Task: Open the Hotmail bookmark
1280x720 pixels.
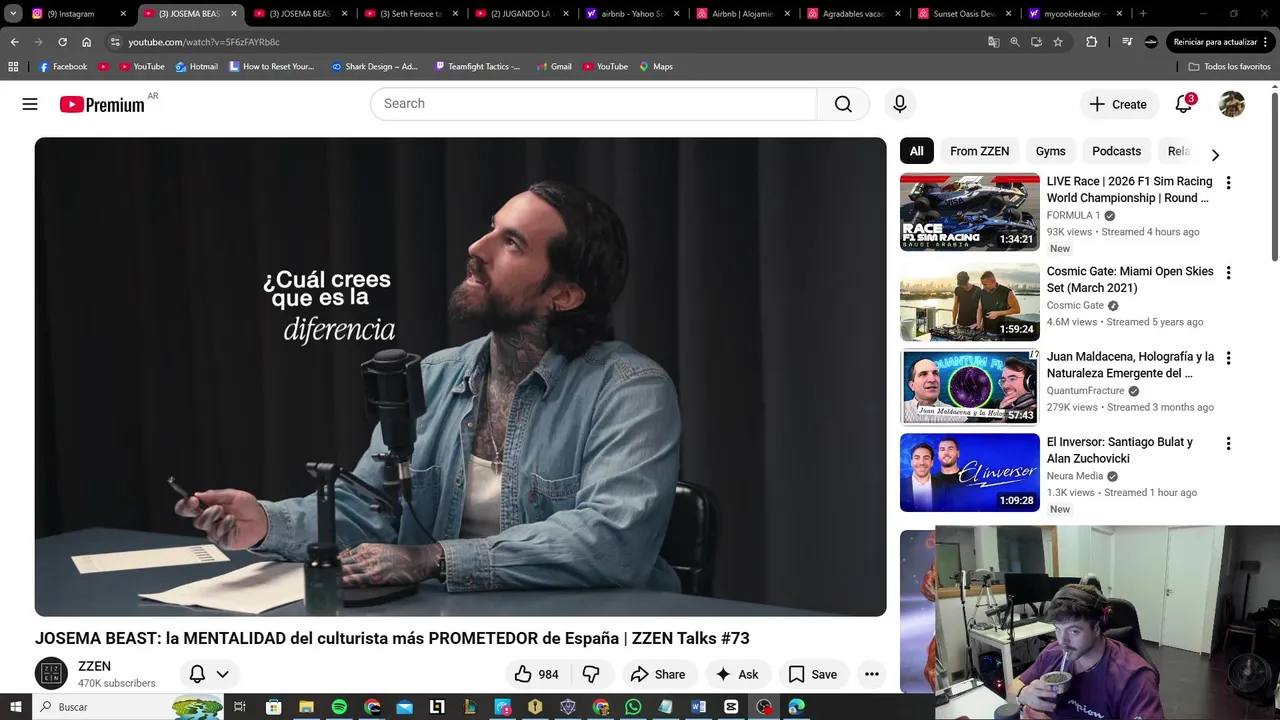Action: click(196, 66)
